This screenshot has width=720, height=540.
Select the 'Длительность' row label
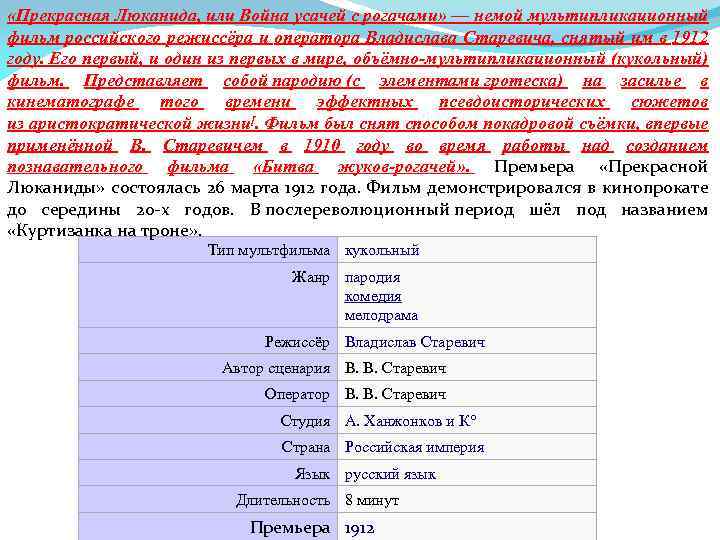coord(283,500)
